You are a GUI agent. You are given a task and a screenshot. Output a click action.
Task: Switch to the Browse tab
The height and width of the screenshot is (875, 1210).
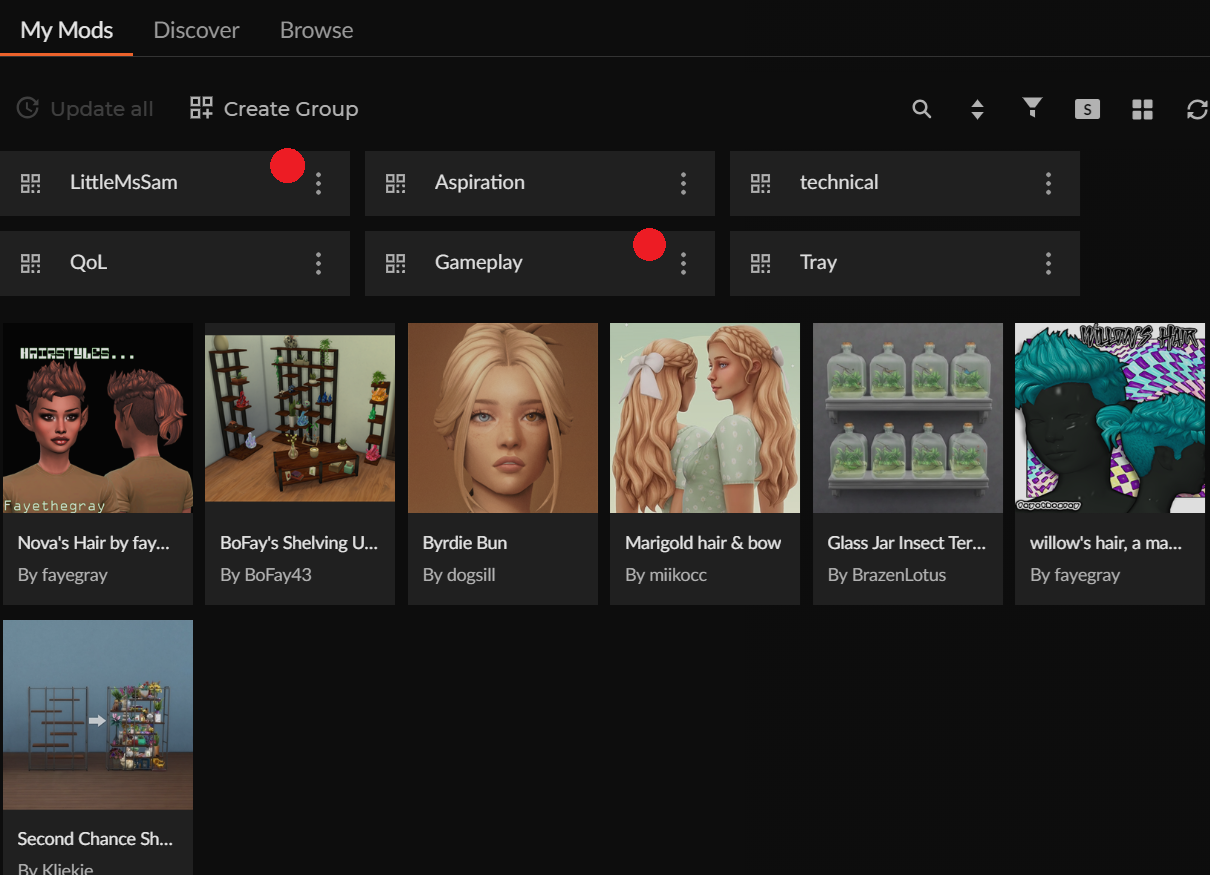316,30
